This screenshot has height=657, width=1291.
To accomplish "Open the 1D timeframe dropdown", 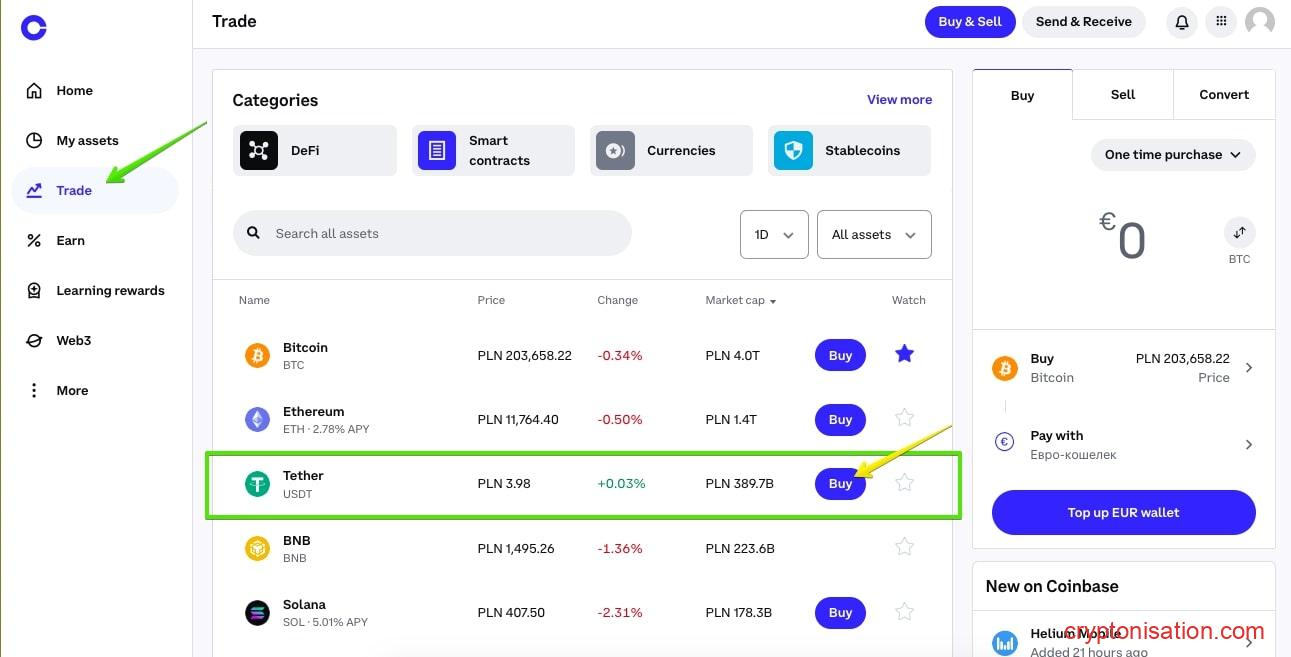I will (773, 234).
